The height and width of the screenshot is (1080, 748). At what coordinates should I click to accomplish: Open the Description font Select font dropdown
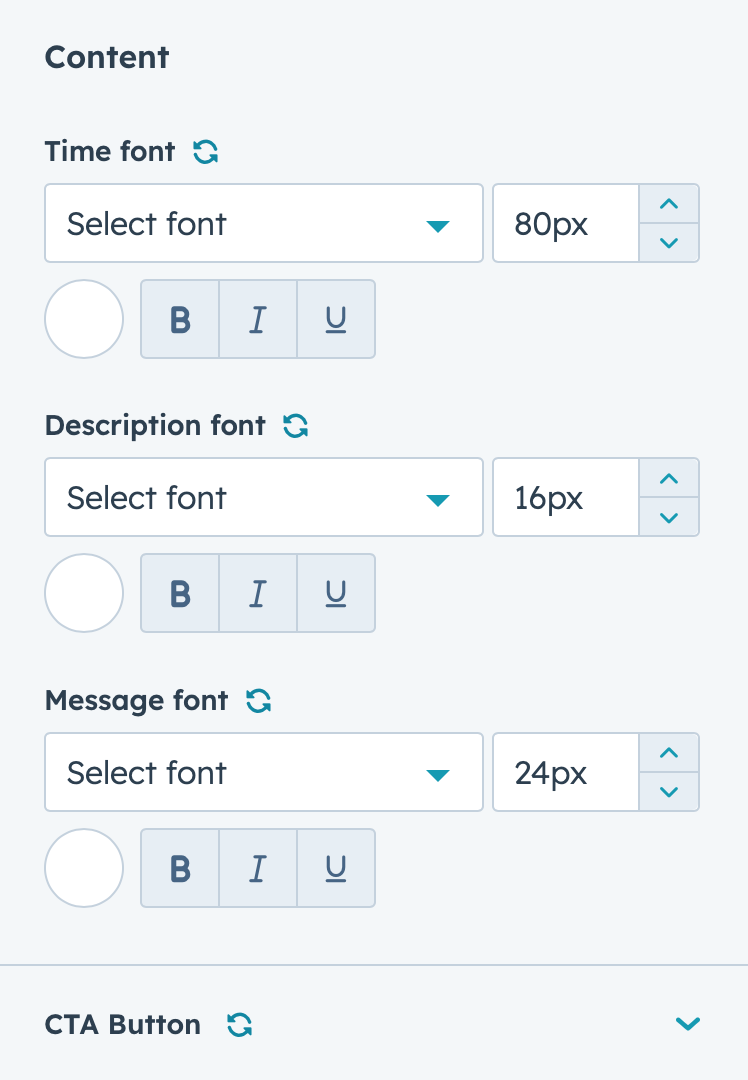pyautogui.click(x=264, y=497)
